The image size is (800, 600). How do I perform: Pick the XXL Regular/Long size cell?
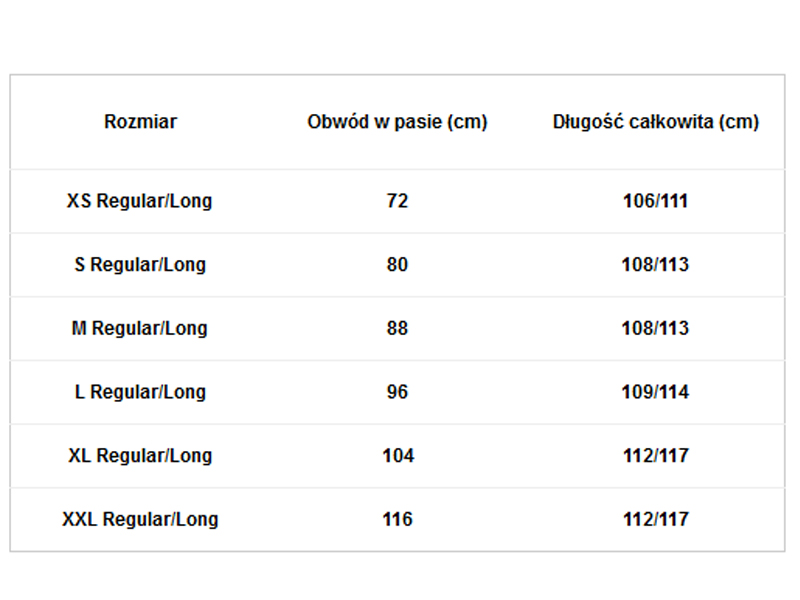click(x=140, y=520)
